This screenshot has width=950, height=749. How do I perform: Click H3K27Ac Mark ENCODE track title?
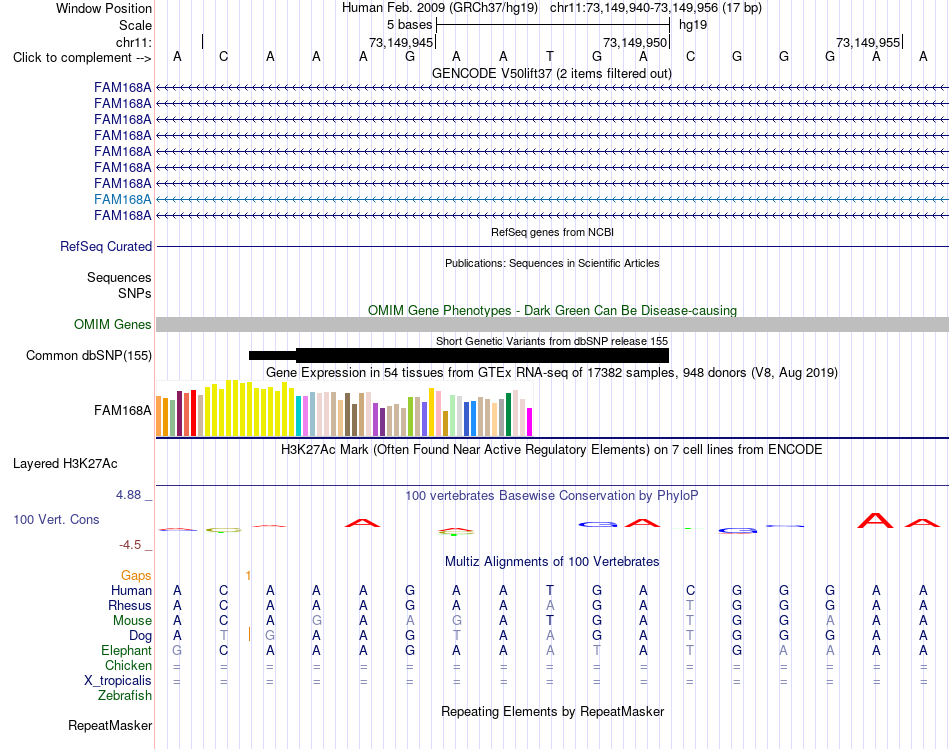click(x=552, y=450)
